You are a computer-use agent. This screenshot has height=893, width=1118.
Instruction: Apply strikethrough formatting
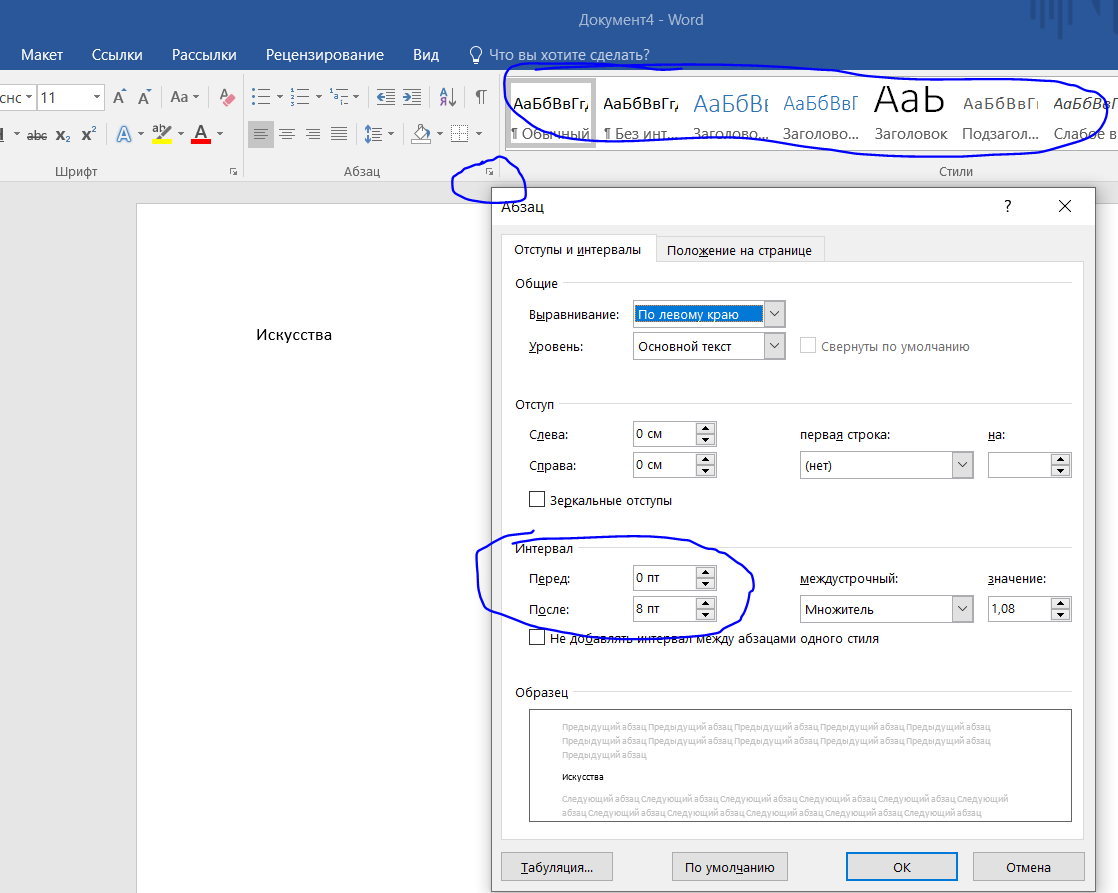[37, 134]
